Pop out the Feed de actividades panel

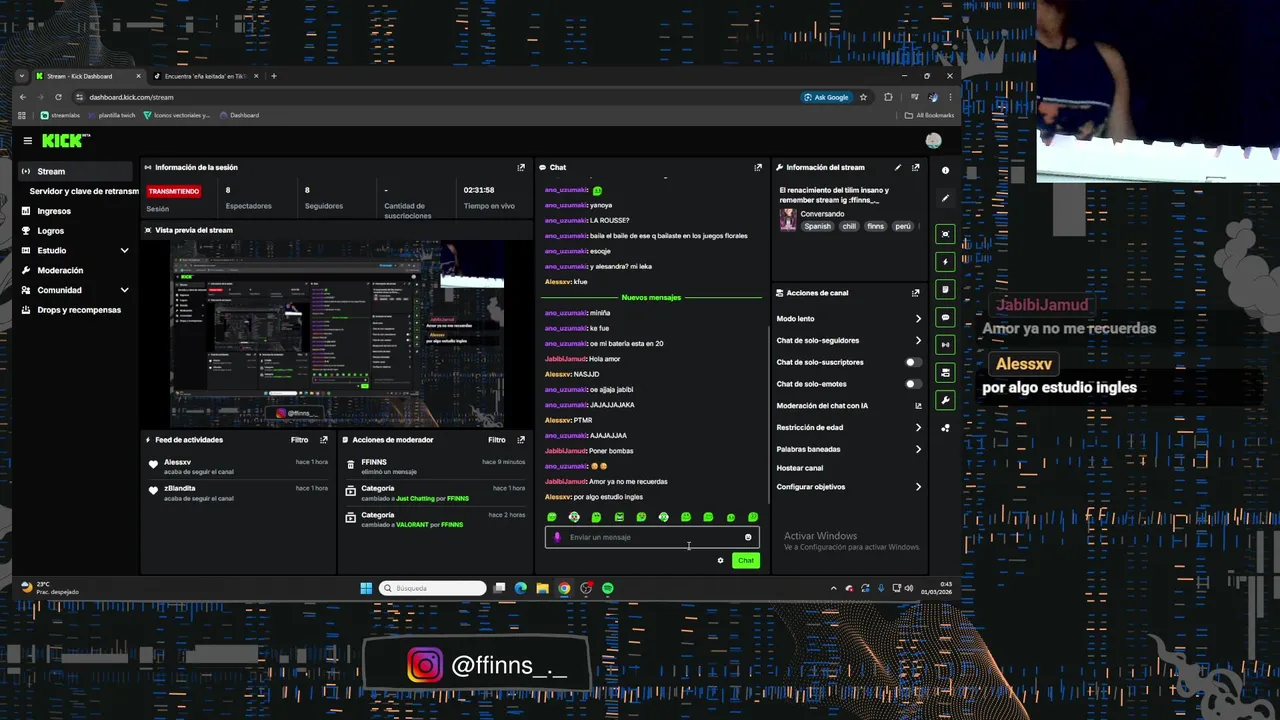(324, 440)
